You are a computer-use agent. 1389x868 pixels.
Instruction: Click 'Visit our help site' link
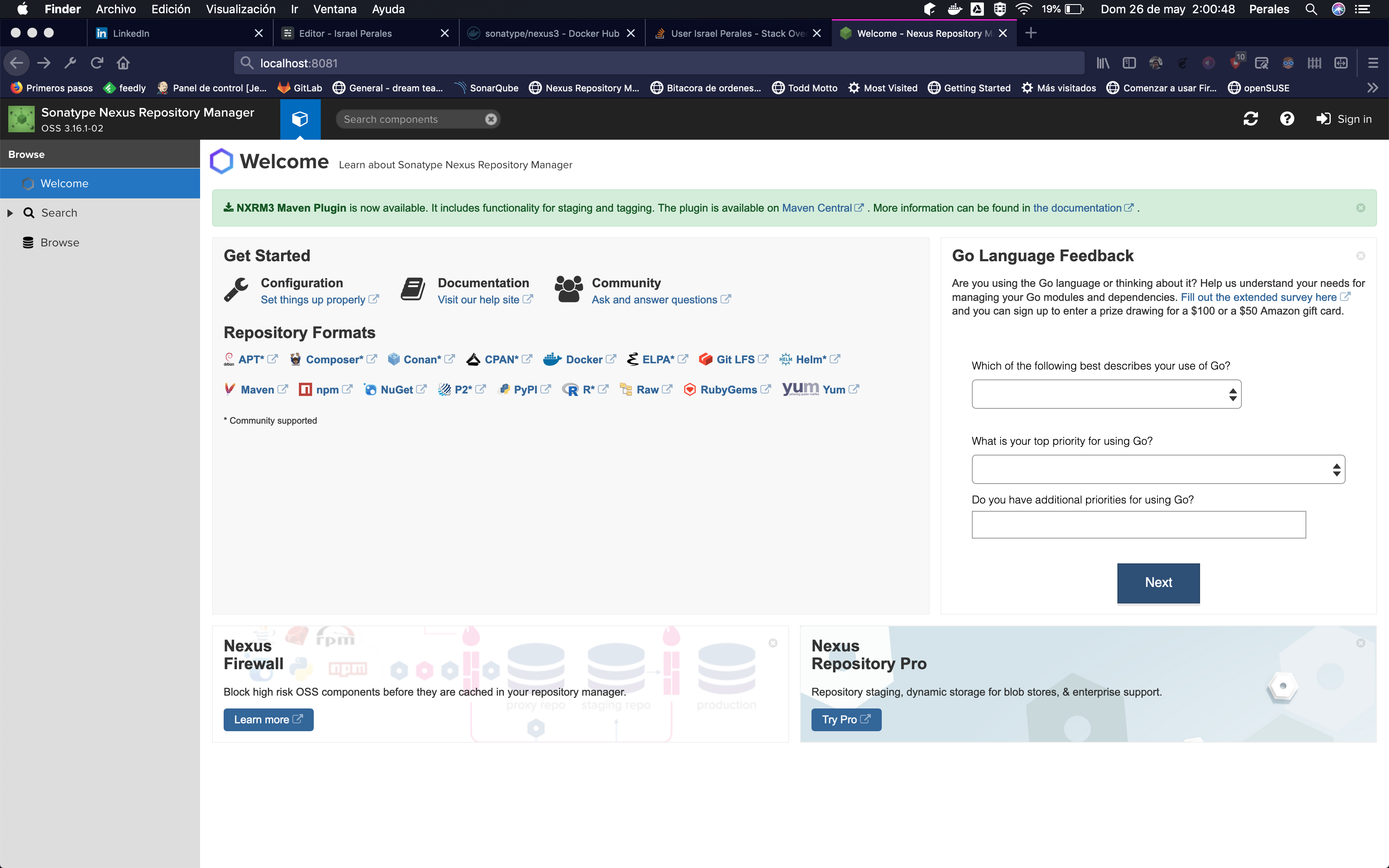coord(485,300)
